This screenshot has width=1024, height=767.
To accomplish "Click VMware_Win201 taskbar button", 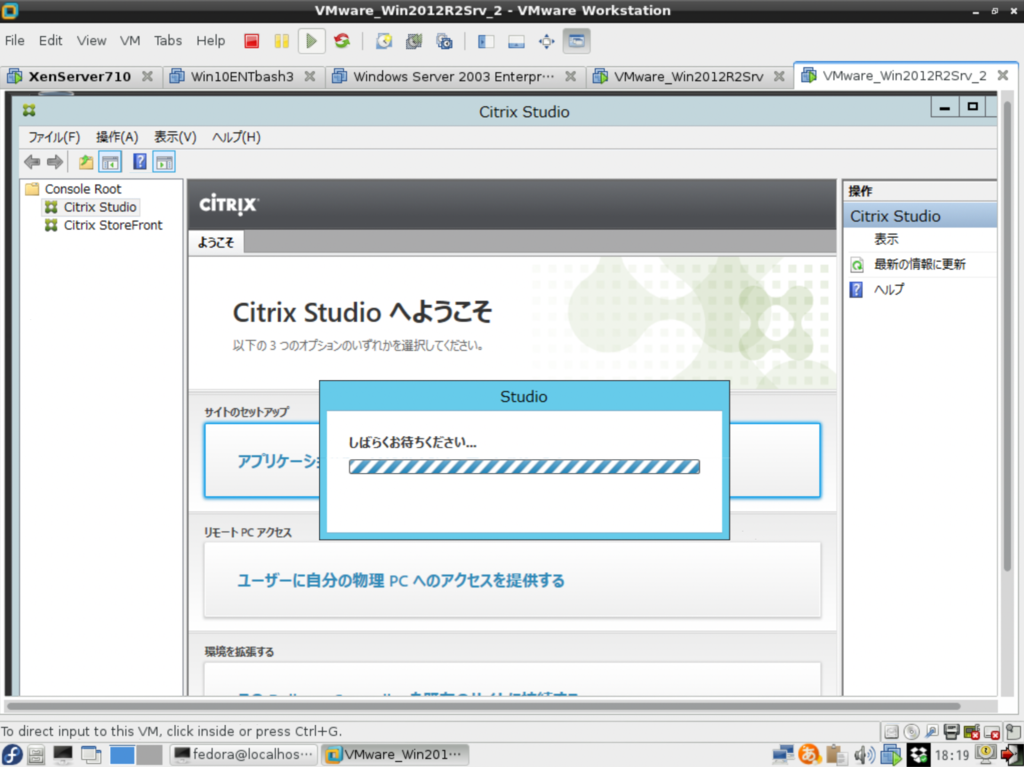I will (395, 755).
